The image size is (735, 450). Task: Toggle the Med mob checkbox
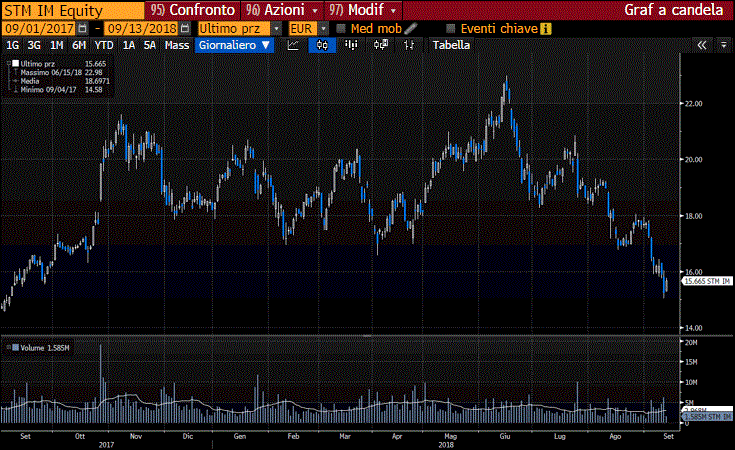pyautogui.click(x=341, y=29)
